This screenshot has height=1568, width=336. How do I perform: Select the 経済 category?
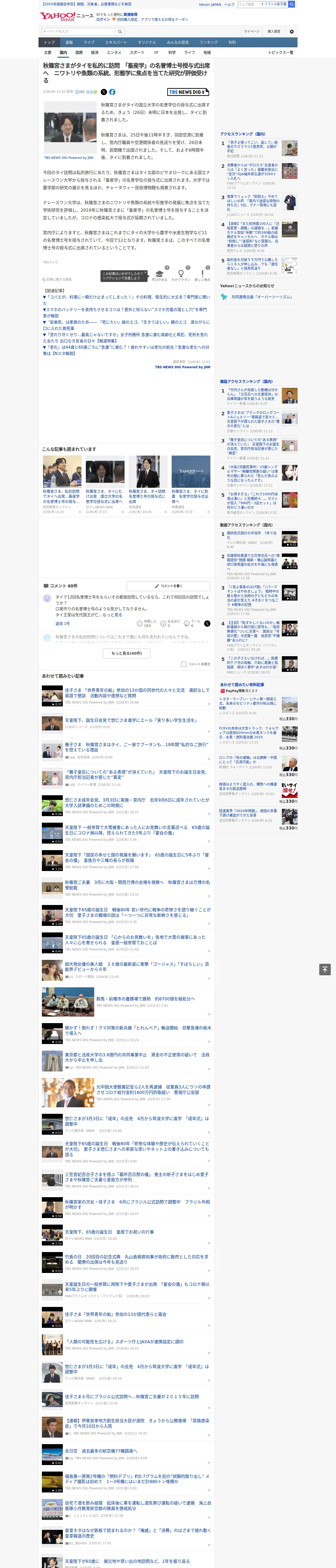tap(94, 52)
